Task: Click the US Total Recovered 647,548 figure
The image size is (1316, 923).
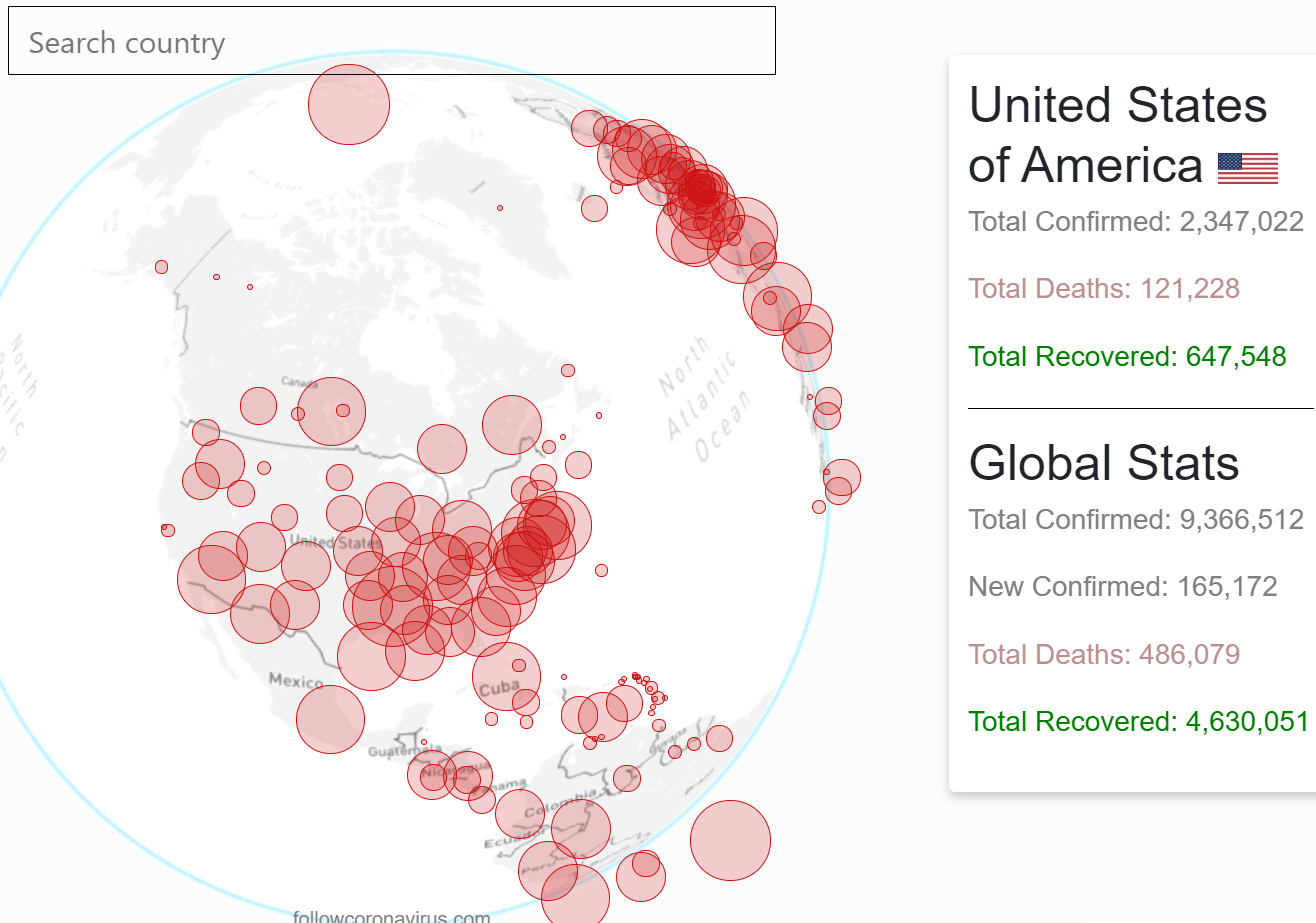Action: (x=1127, y=356)
